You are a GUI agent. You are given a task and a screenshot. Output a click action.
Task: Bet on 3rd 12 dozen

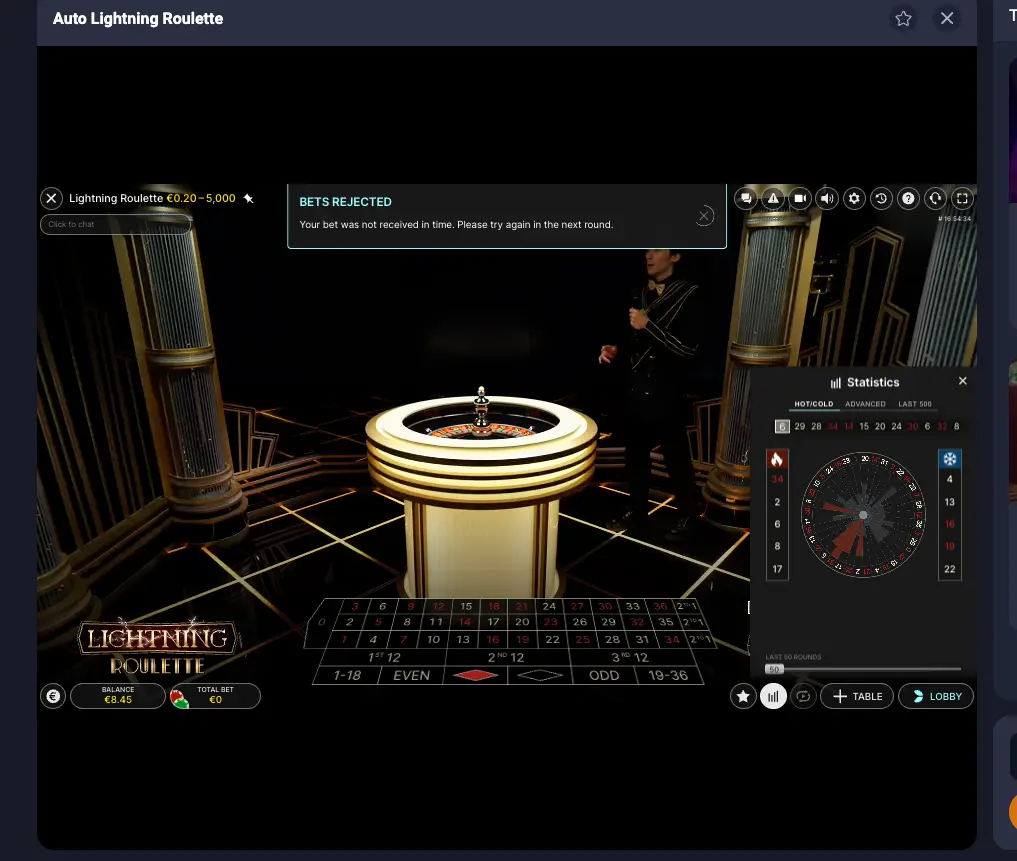click(630, 657)
